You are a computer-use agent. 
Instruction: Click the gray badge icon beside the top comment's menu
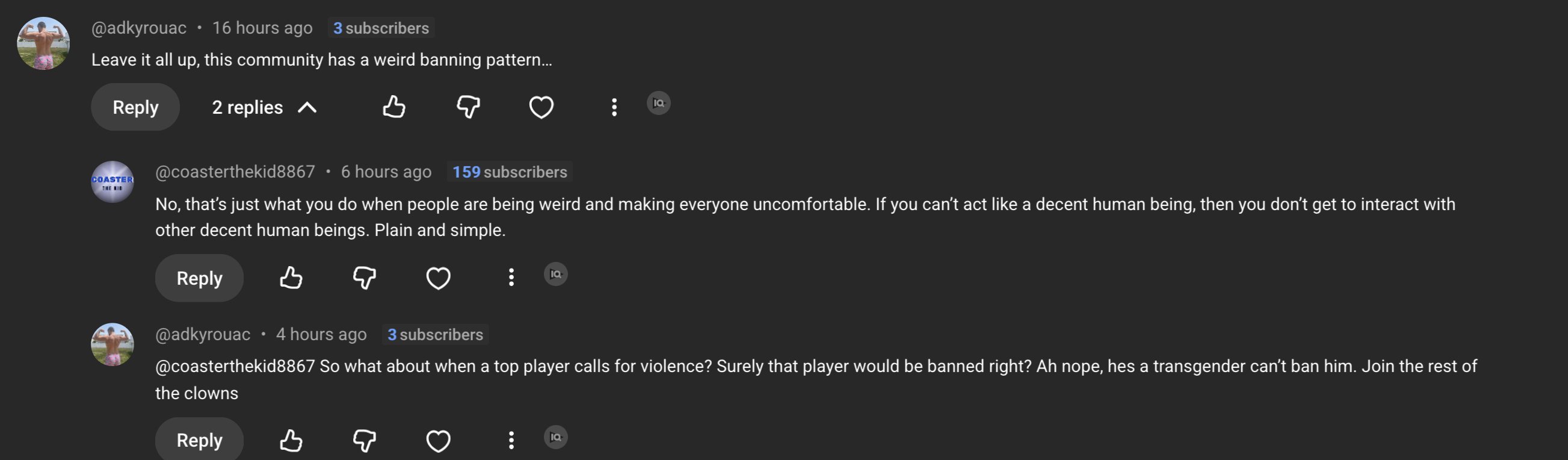click(659, 103)
